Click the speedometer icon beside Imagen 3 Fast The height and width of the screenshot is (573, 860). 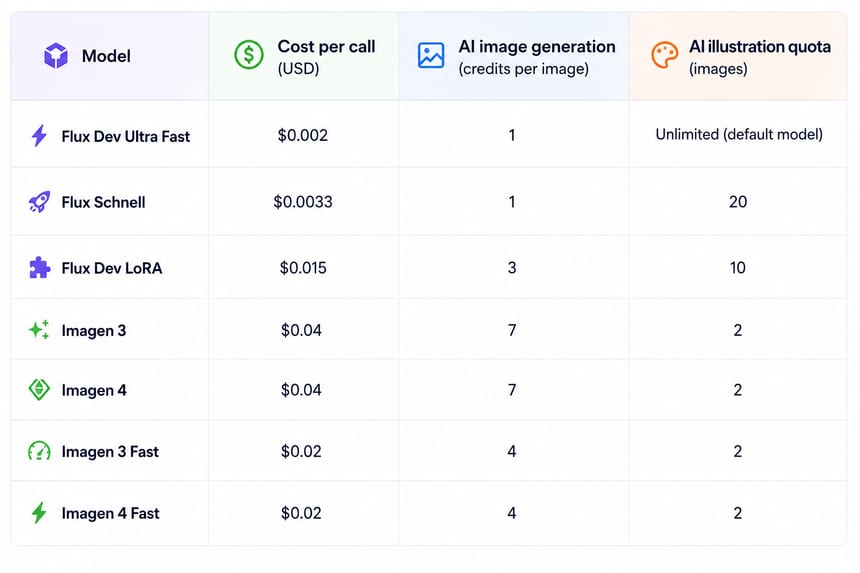point(39,451)
